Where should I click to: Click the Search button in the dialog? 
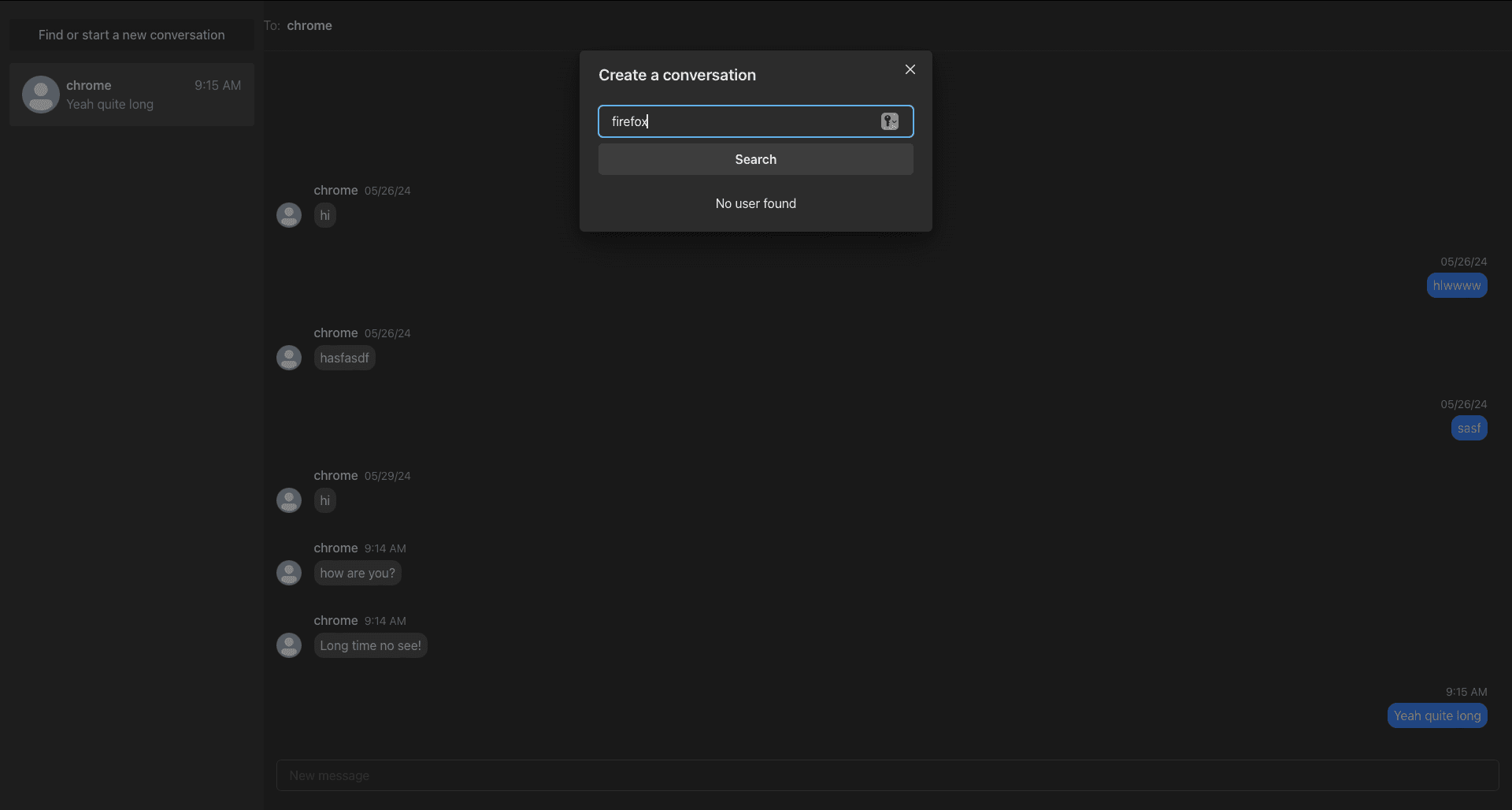pyautogui.click(x=756, y=159)
